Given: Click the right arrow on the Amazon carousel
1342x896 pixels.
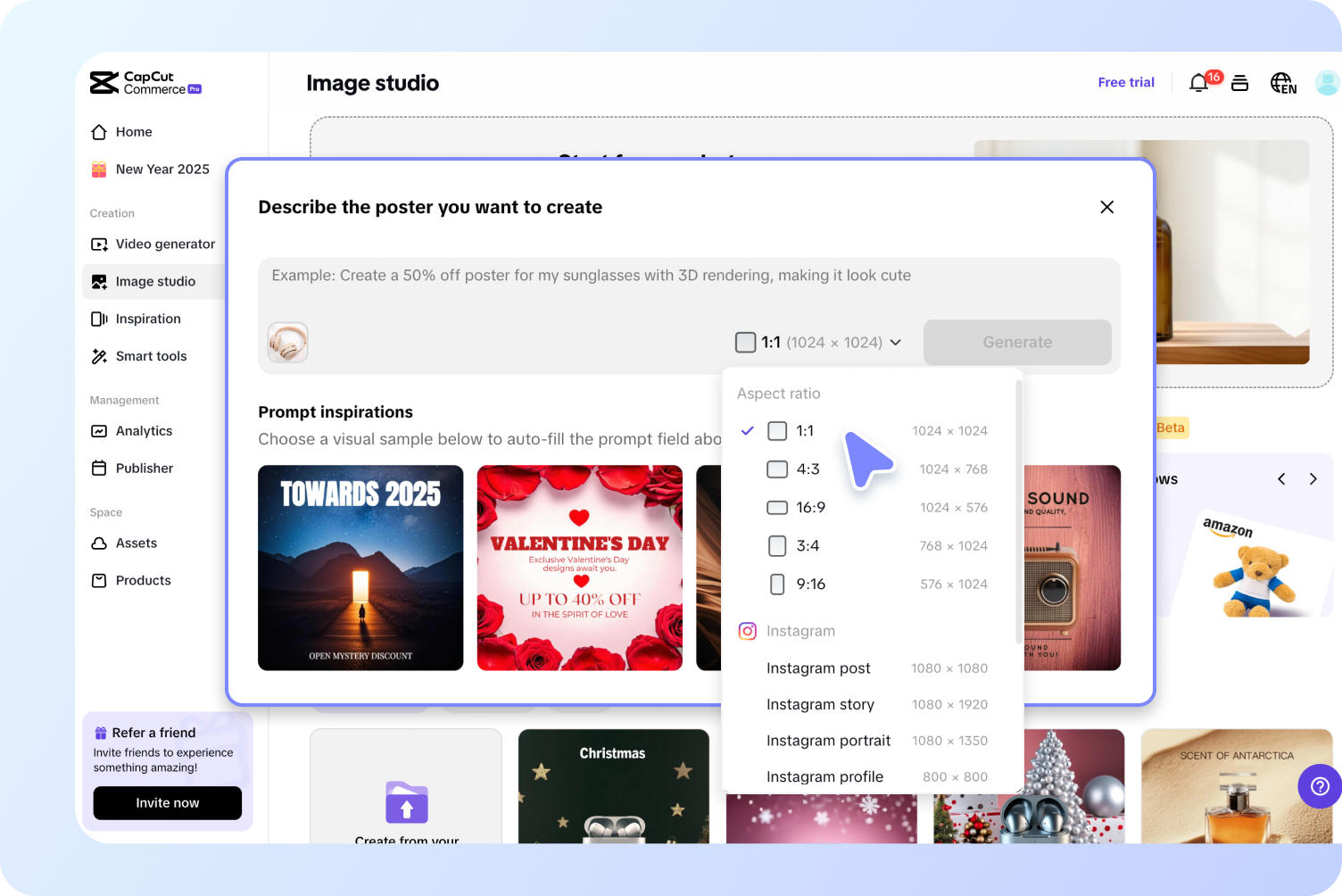Looking at the screenshot, I should [1313, 478].
